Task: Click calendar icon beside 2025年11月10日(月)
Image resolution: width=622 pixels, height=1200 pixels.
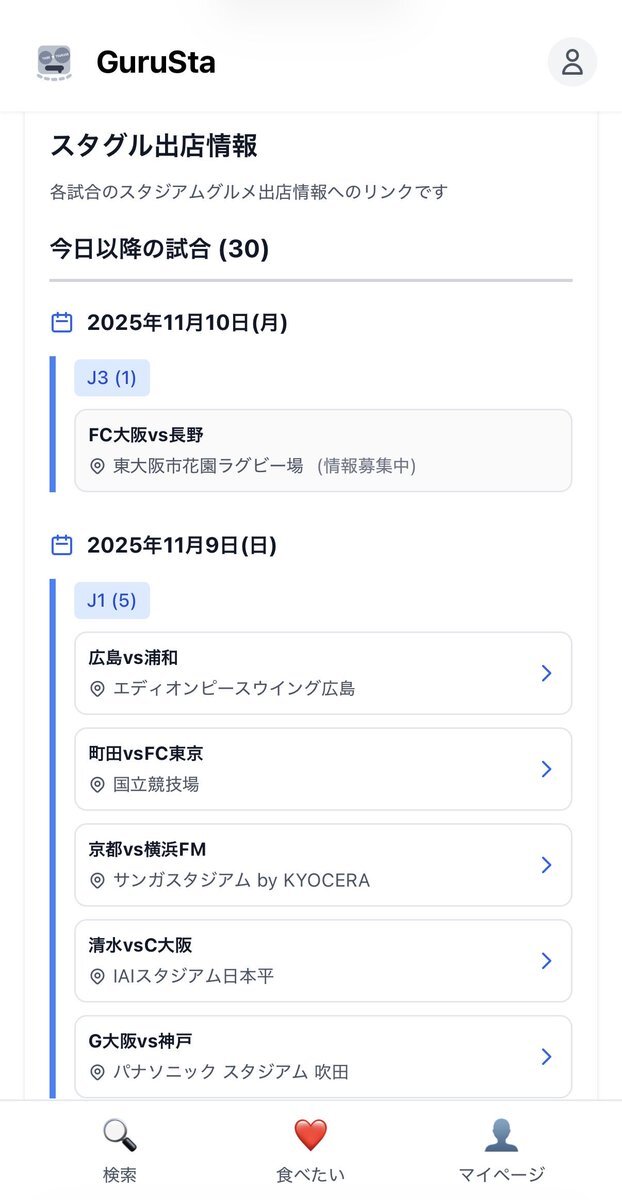Action: 62,322
